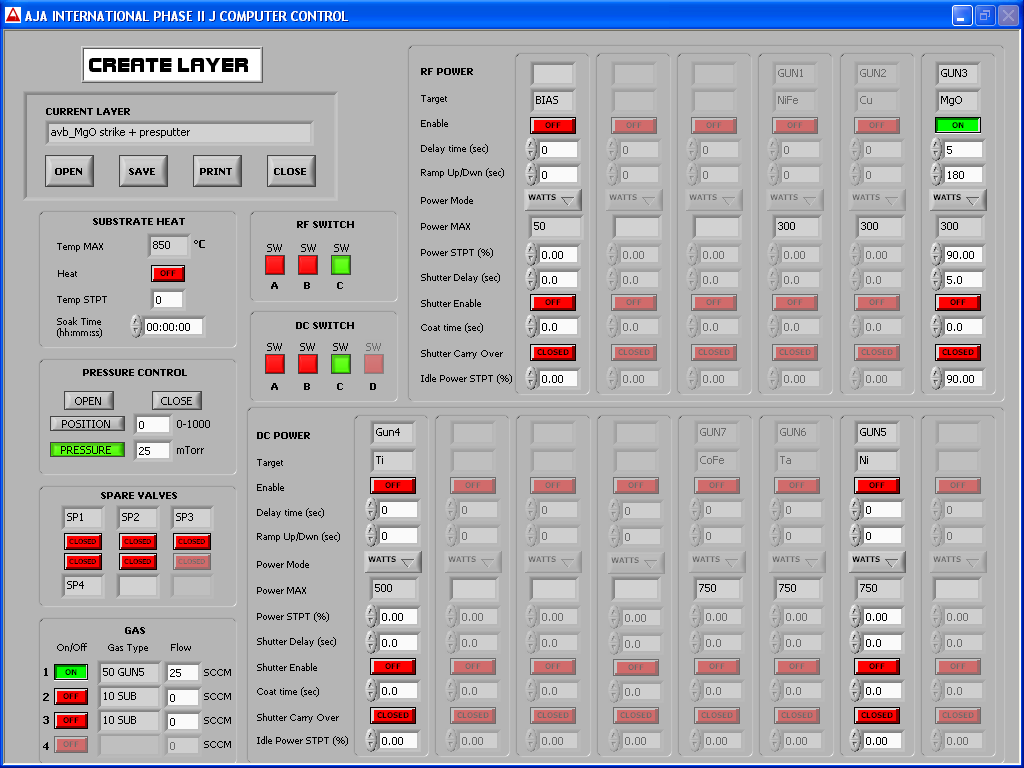Click BIAS Shutter Carry Over CLOSED indicator
Screen dimensions: 1024x768
[x=553, y=352]
